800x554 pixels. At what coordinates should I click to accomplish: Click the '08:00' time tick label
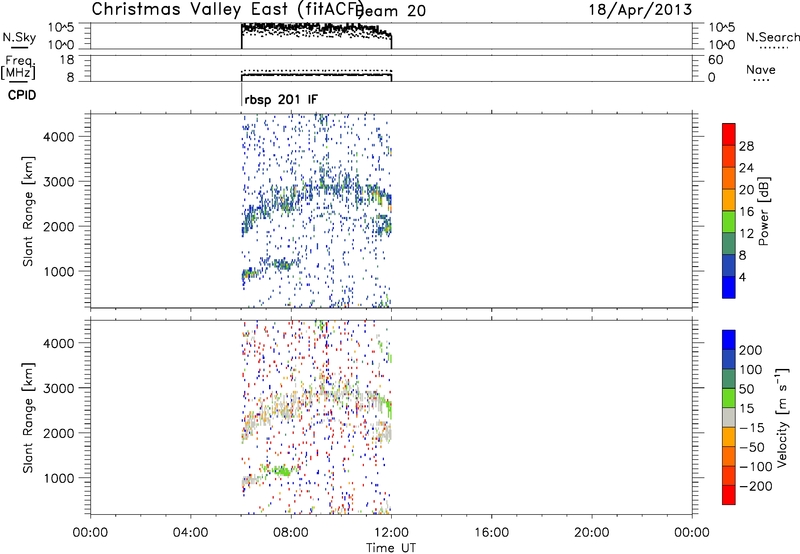tap(291, 533)
